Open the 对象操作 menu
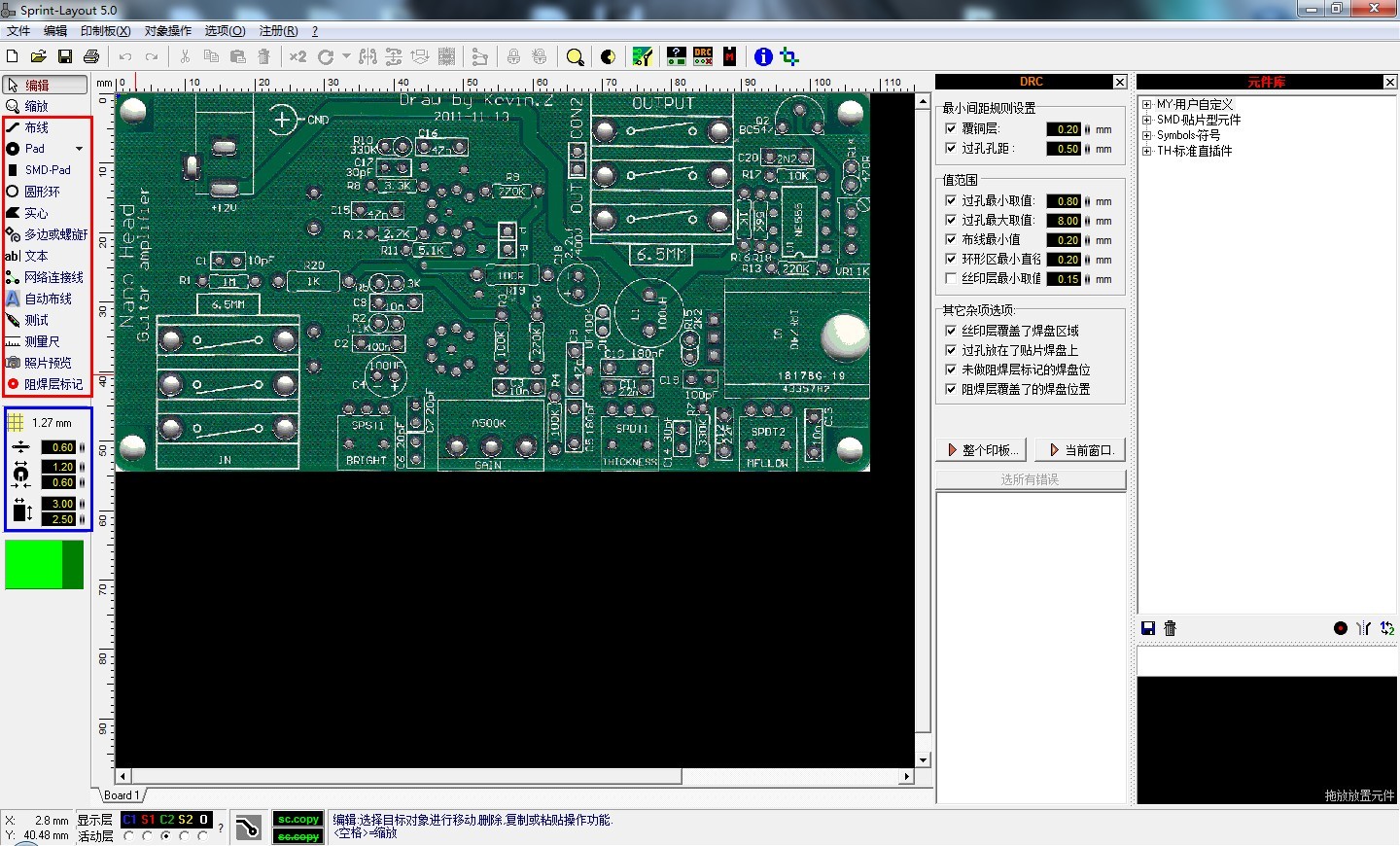The height and width of the screenshot is (846, 1400). coord(168,31)
